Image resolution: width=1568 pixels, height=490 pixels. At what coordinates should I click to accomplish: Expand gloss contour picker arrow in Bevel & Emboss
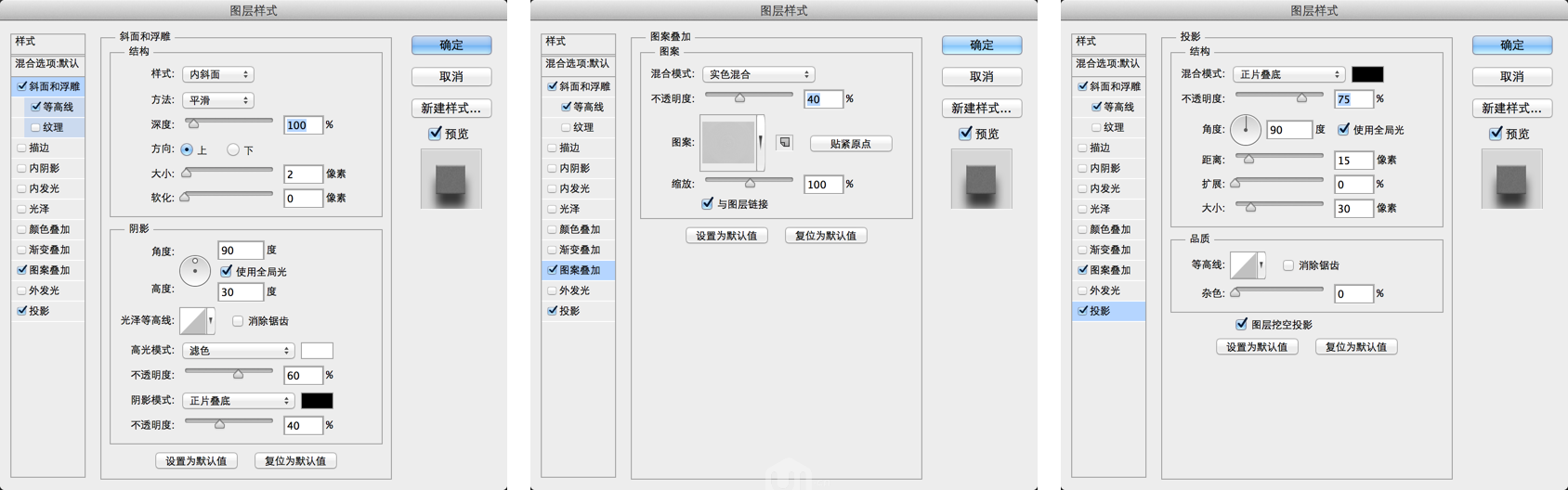pos(211,320)
